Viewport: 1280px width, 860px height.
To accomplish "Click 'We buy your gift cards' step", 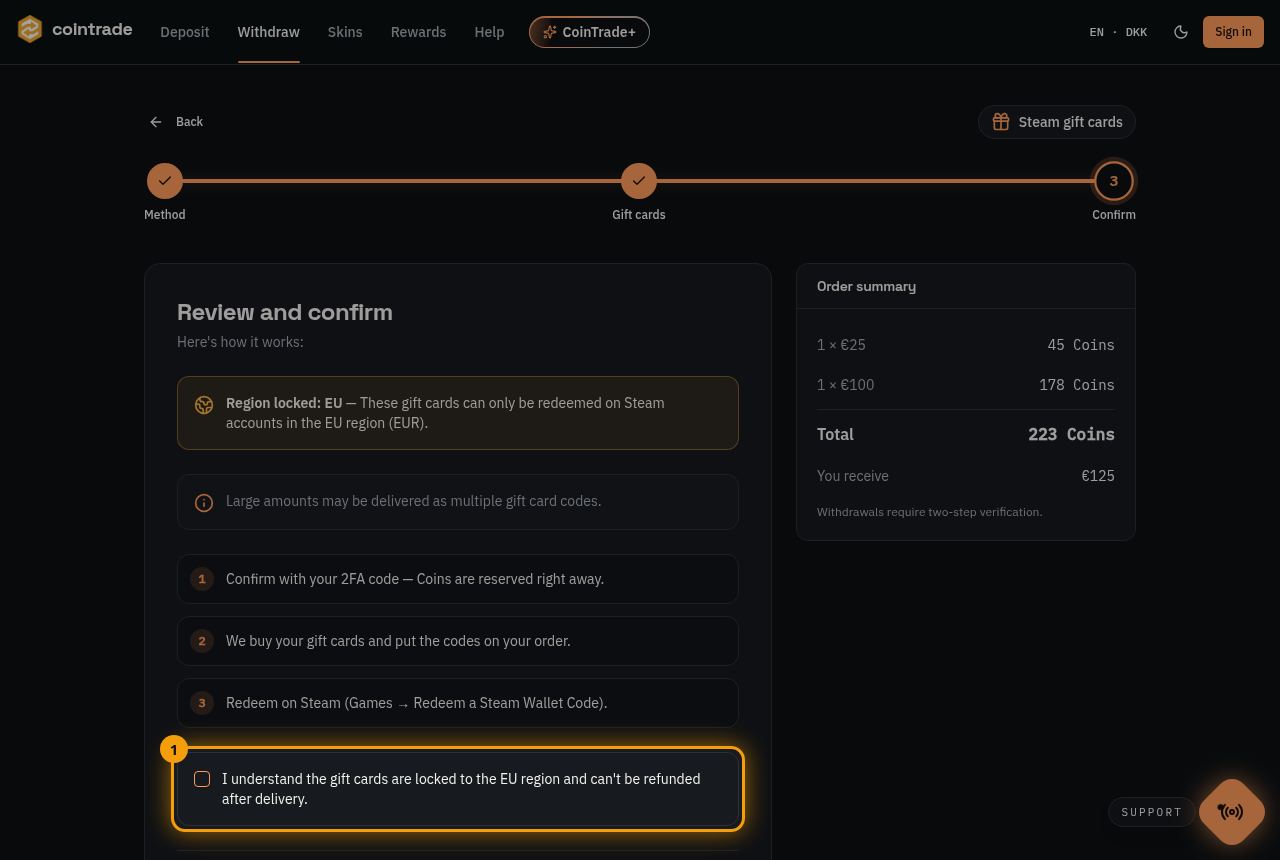I will tap(458, 641).
